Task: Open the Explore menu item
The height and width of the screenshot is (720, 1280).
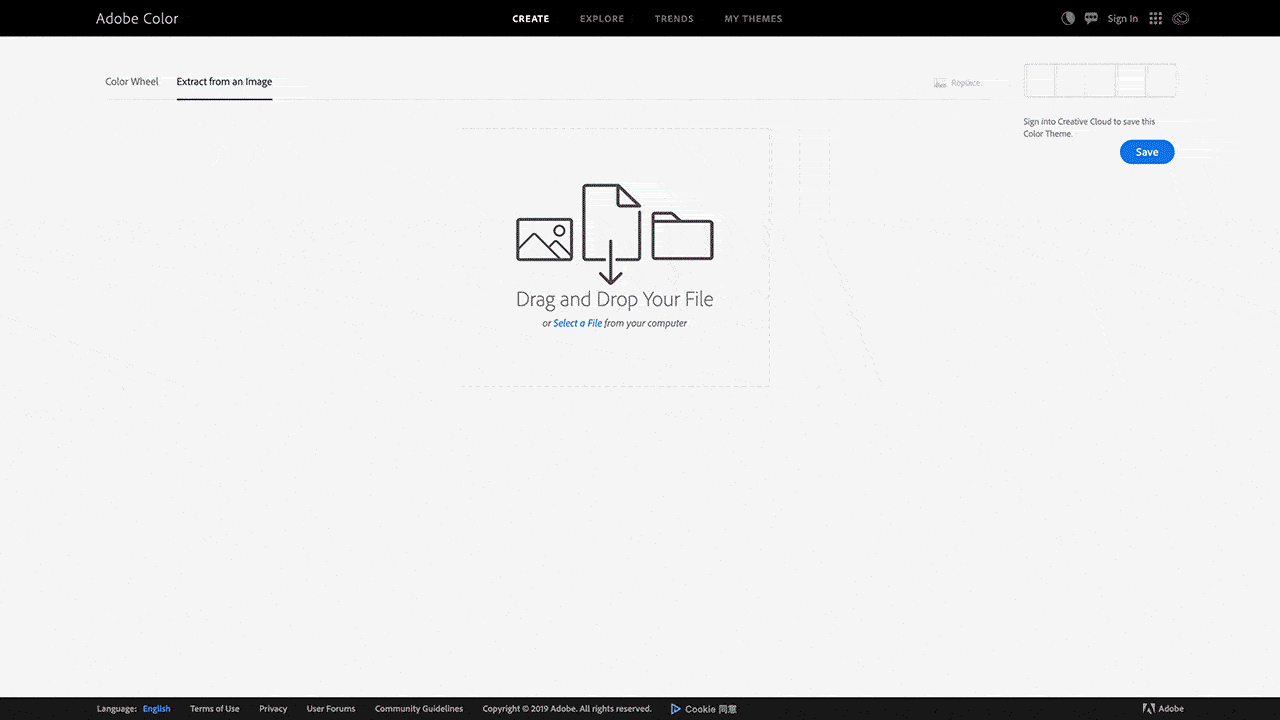Action: [x=602, y=19]
